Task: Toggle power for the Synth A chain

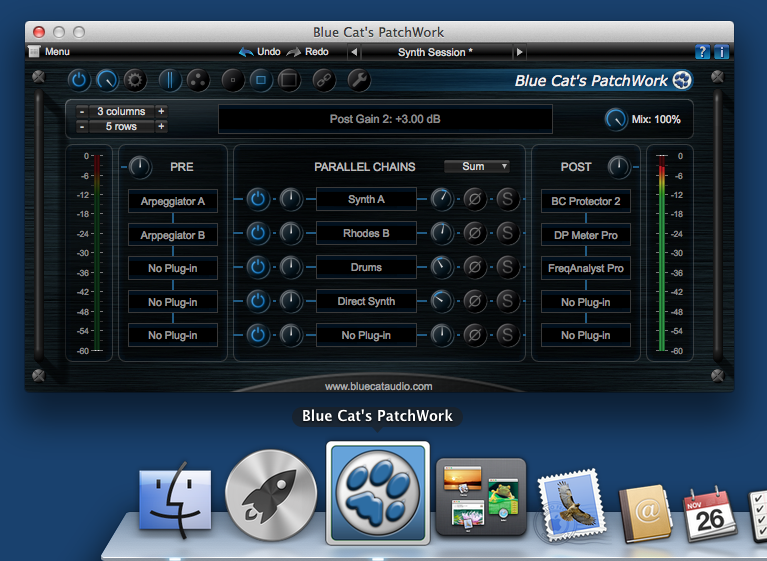Action: point(258,199)
